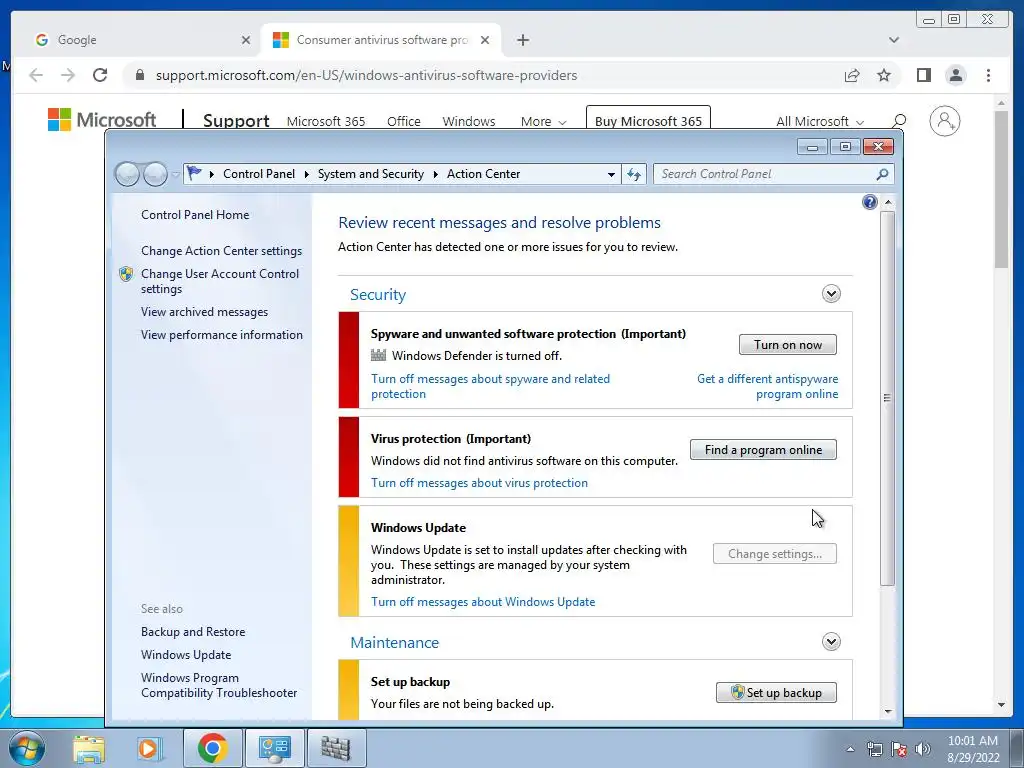
Task: Click the Control Panel forward arrow button
Action: (155, 174)
